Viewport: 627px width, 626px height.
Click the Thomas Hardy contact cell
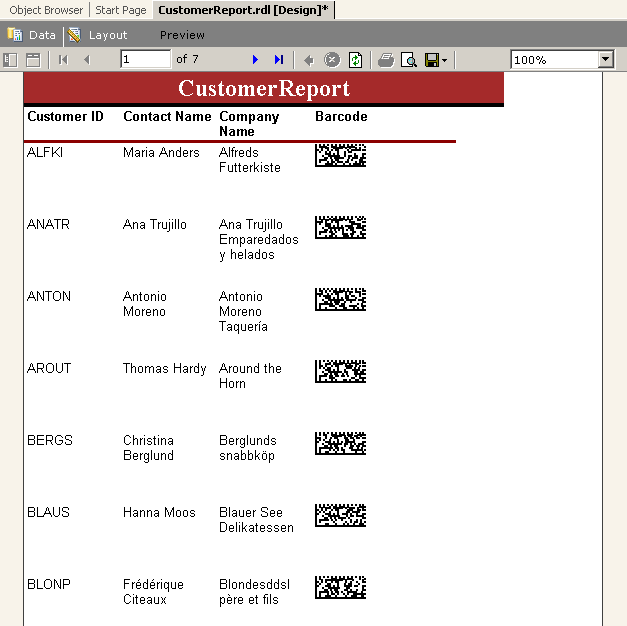(x=164, y=368)
